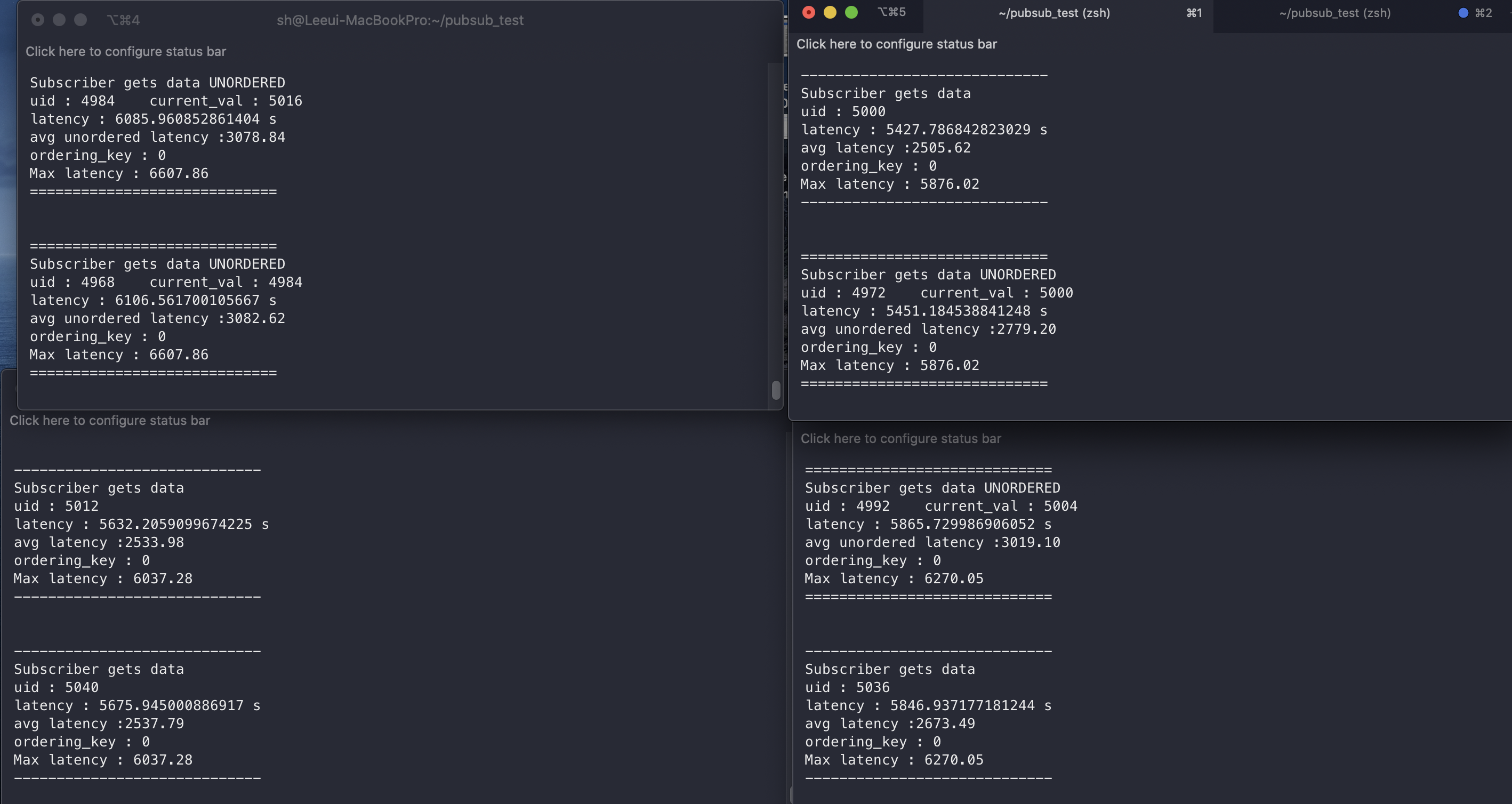Click the line 'avg unordered latency :3078.84'
This screenshot has width=1512, height=804.
[157, 138]
